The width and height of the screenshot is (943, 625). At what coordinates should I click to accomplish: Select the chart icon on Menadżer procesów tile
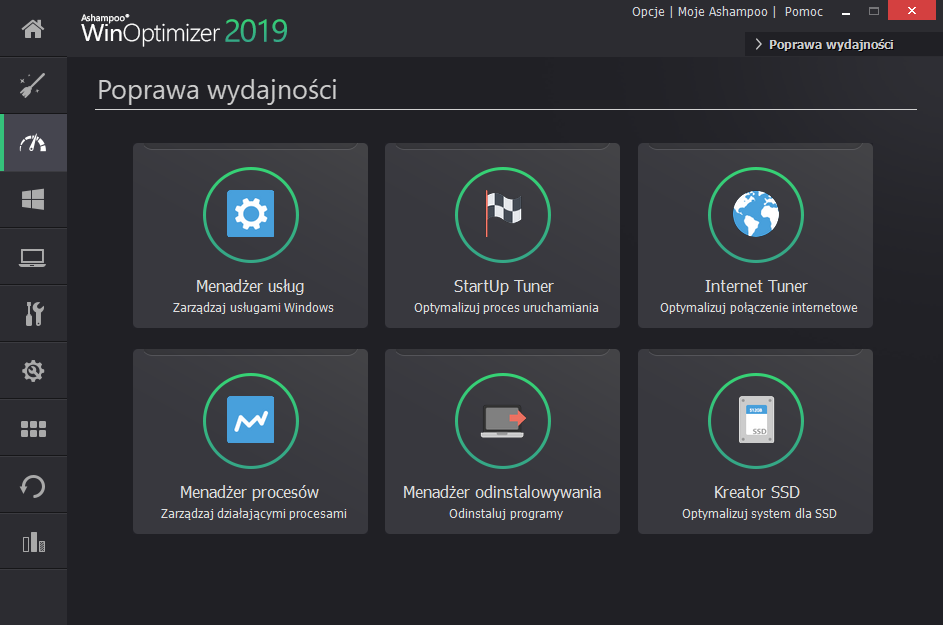(250, 420)
